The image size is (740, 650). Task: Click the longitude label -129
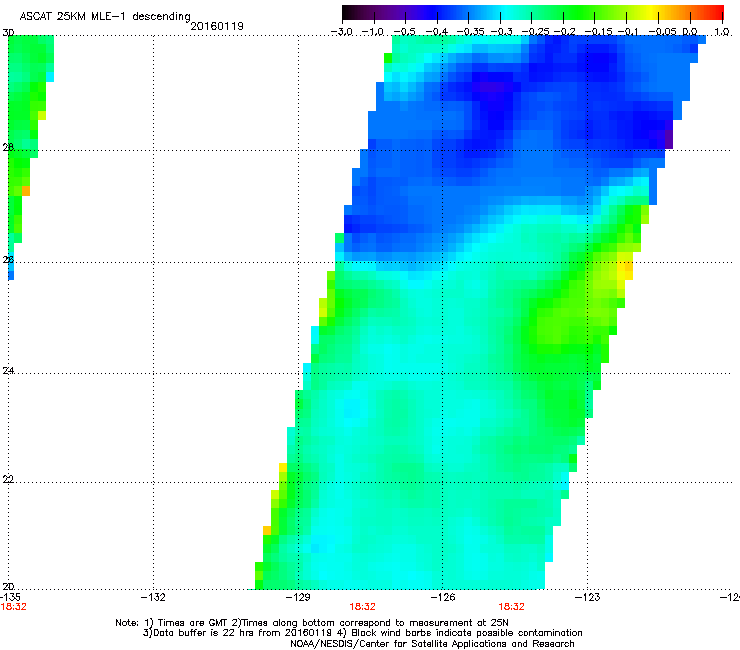(298, 597)
